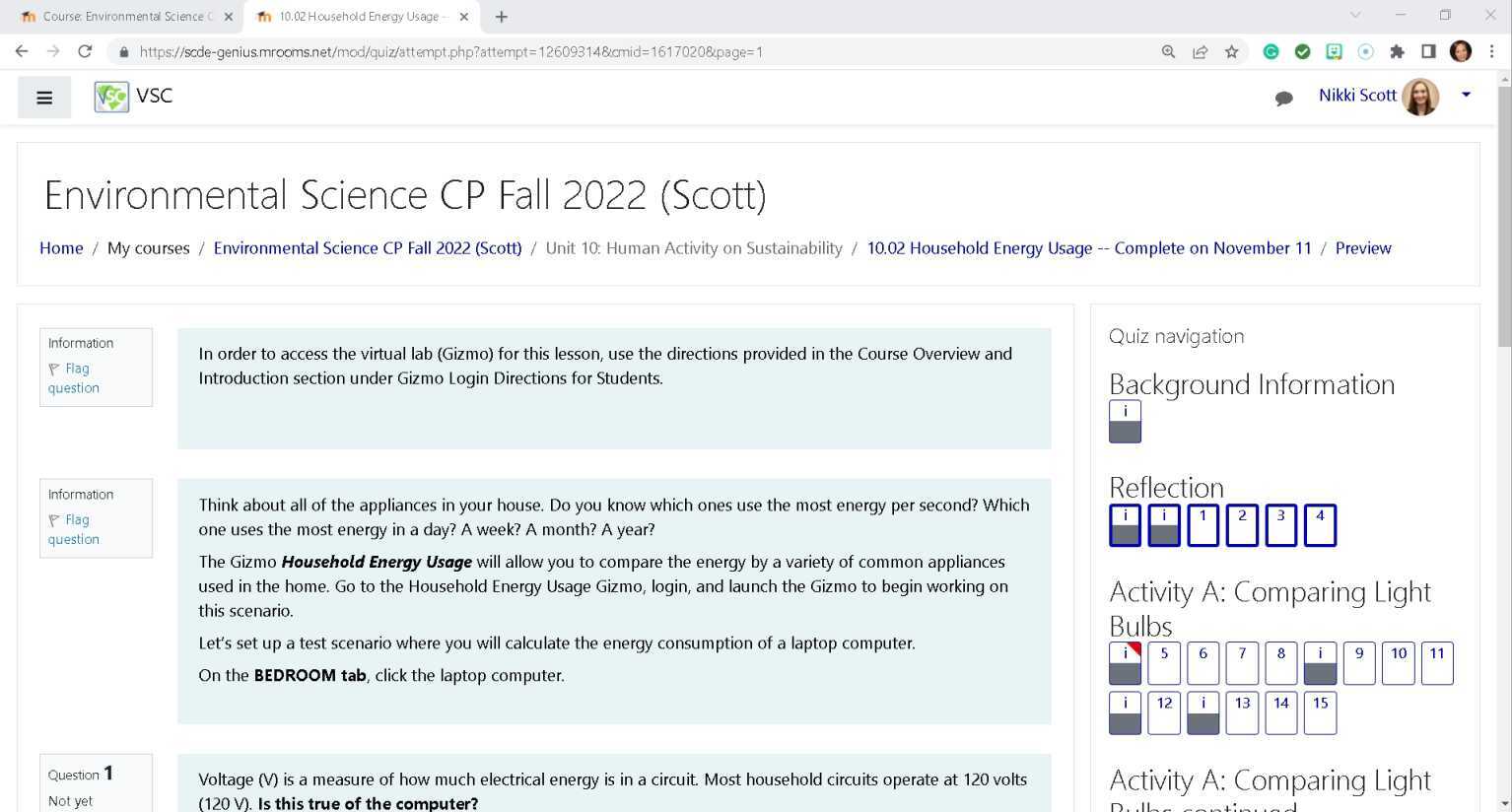The height and width of the screenshot is (812, 1512).
Task: Open the My courses breadcrumb link
Action: tap(148, 248)
